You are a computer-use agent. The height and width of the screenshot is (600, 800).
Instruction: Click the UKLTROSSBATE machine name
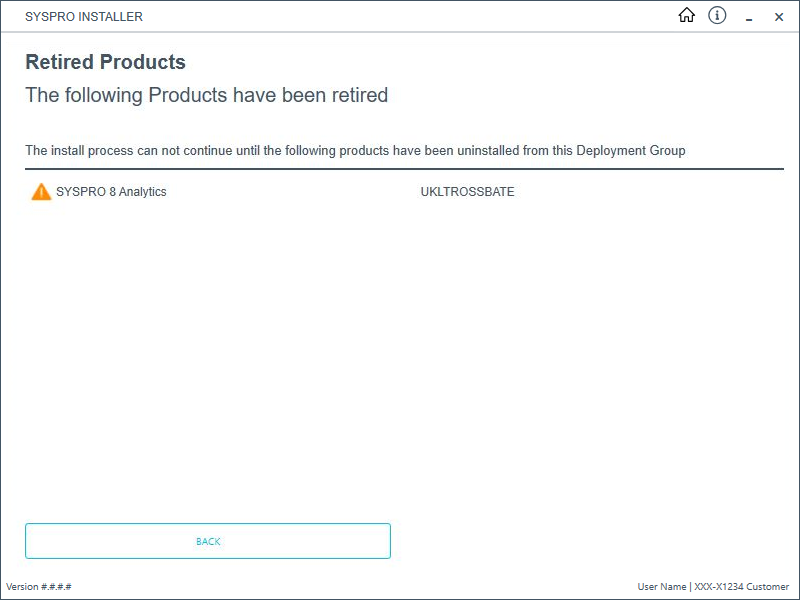tap(467, 192)
